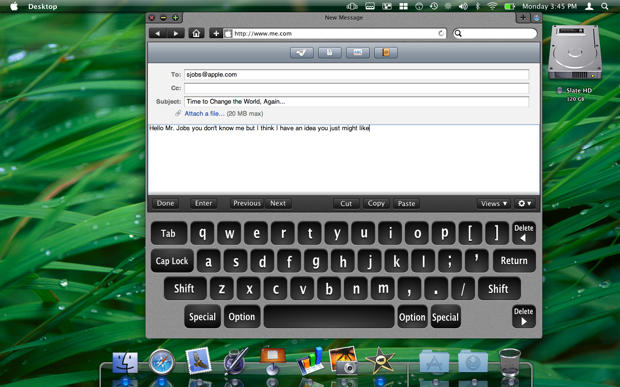The image size is (620, 387).
Task: Tap the Tab key
Action: click(168, 233)
